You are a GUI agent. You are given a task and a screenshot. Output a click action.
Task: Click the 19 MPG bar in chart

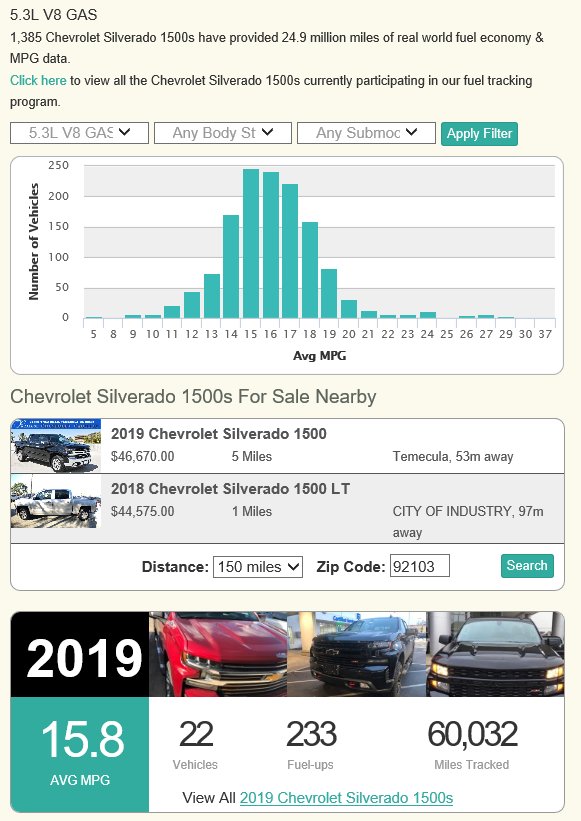coord(329,293)
